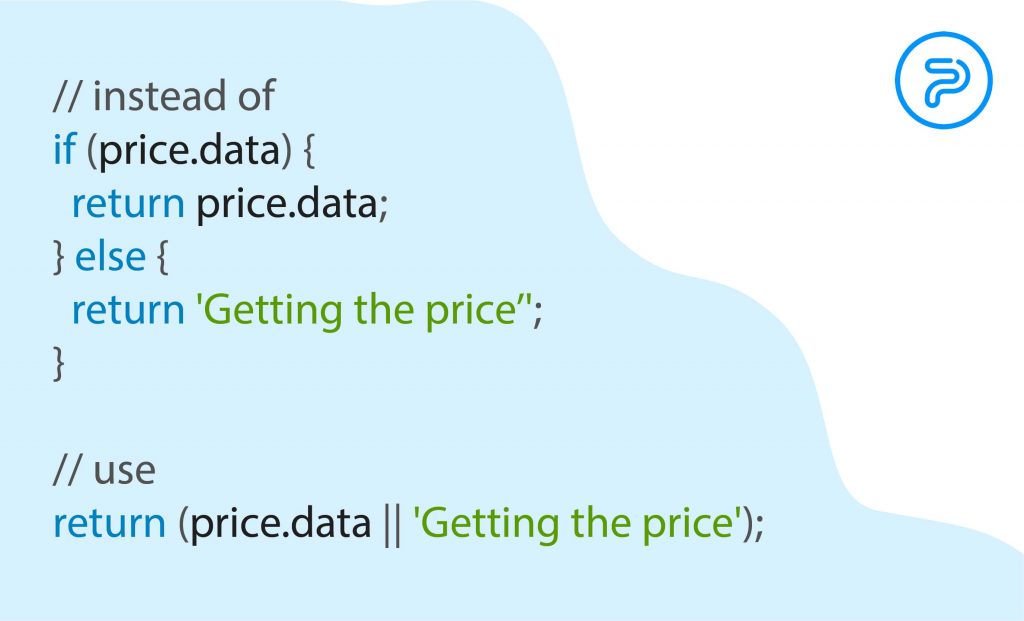Viewport: 1024px width, 621px height.
Task: Click '(price.data)' in the if condition
Action: (x=189, y=151)
